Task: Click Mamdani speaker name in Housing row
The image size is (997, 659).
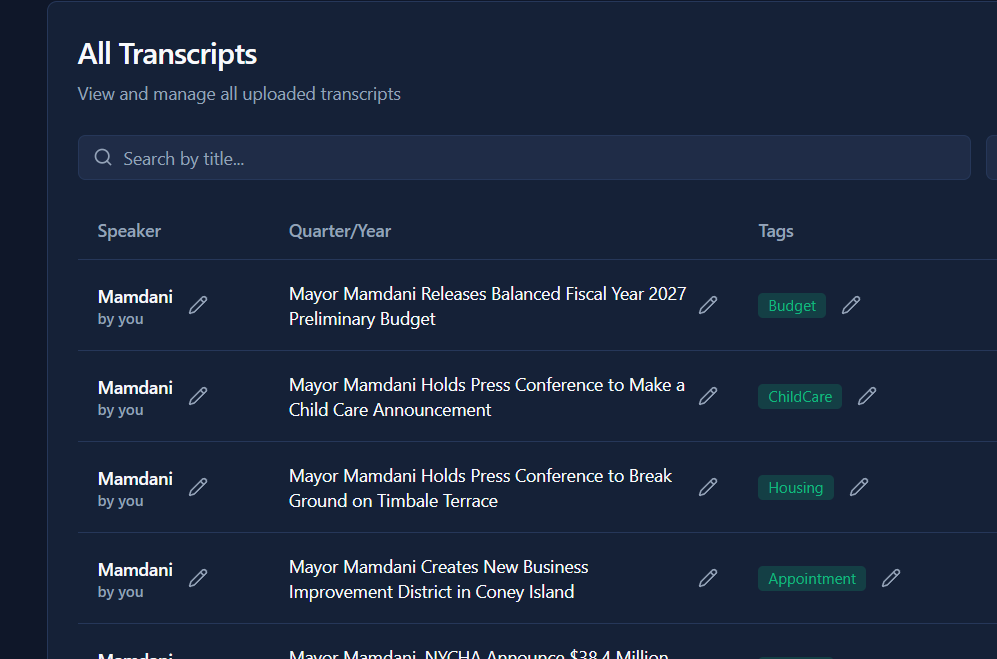Action: click(x=135, y=478)
